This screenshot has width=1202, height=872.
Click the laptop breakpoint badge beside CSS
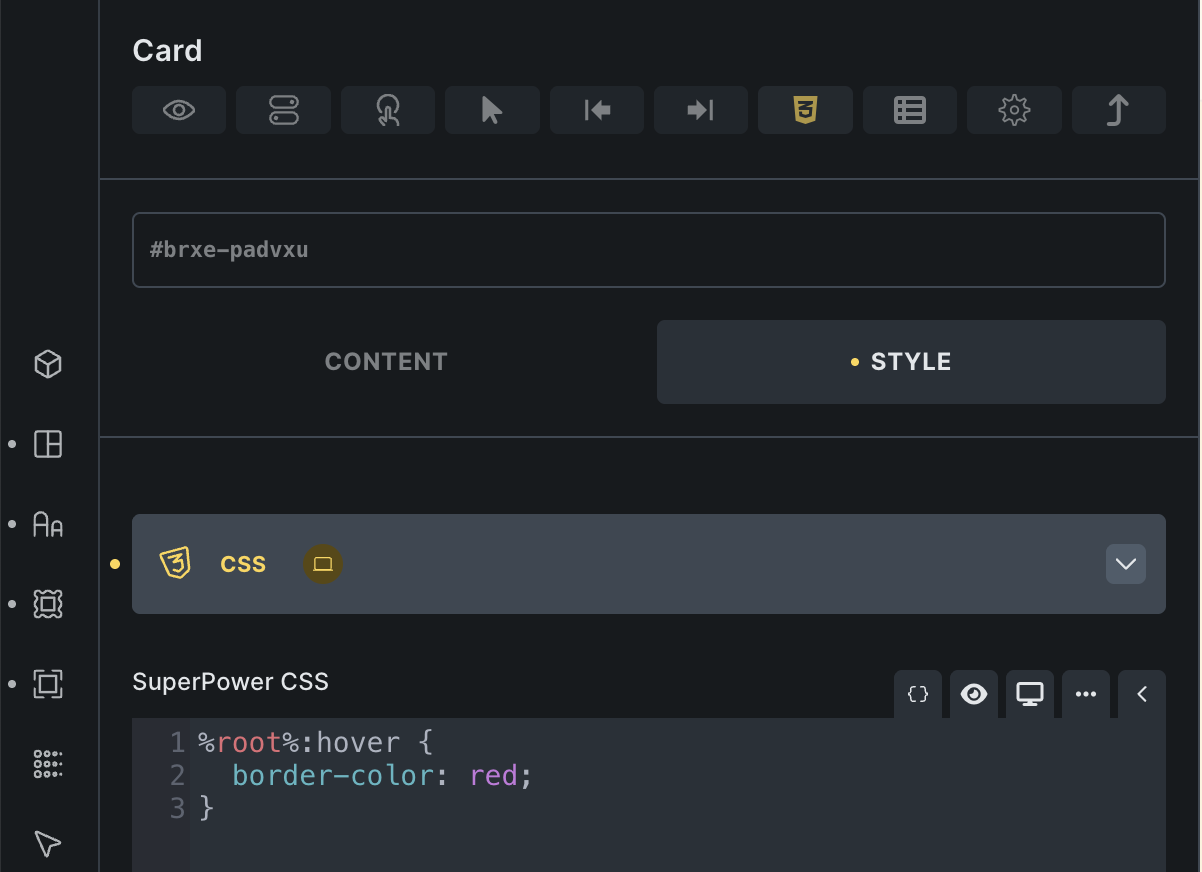pyautogui.click(x=323, y=564)
